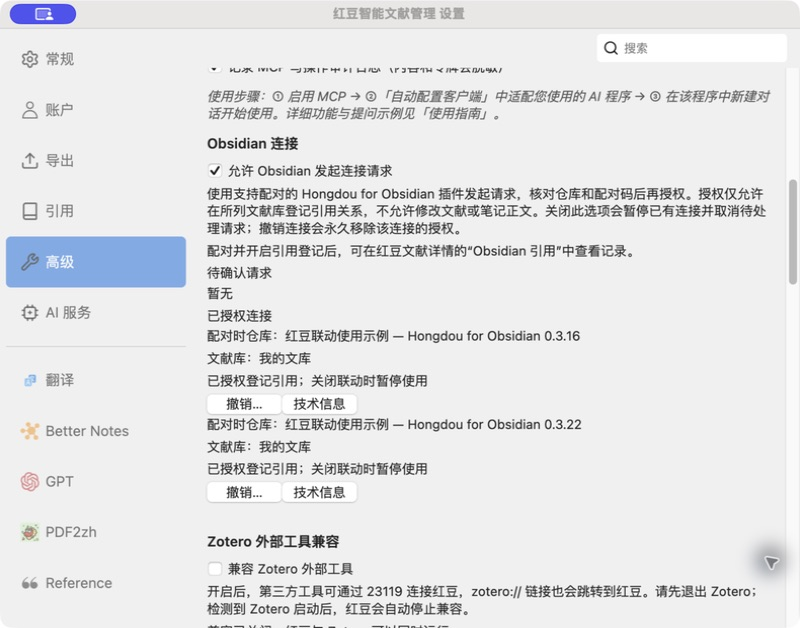The image size is (800, 628).
Task: Click the Hongdou for Obsidian 0.3.16 line
Action: tap(393, 336)
